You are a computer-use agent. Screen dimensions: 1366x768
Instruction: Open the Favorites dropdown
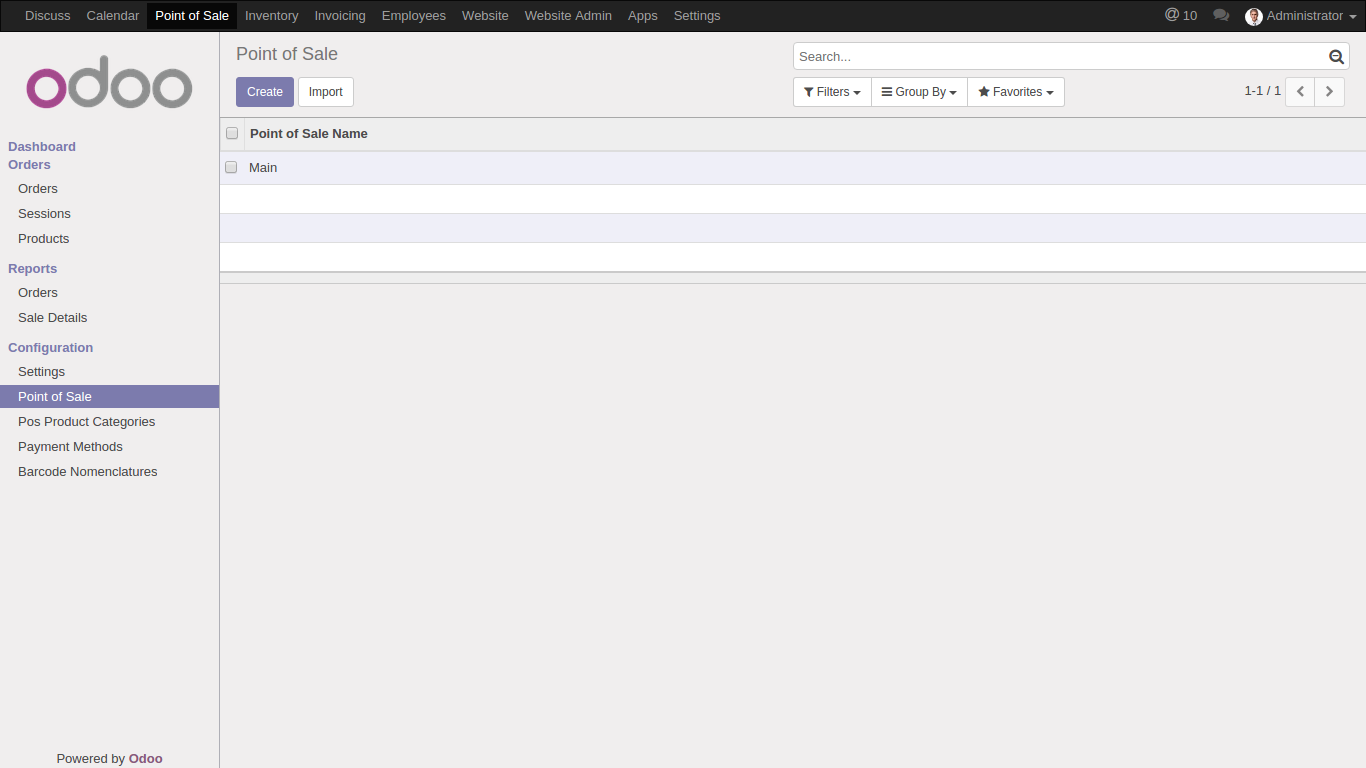coord(1016,92)
